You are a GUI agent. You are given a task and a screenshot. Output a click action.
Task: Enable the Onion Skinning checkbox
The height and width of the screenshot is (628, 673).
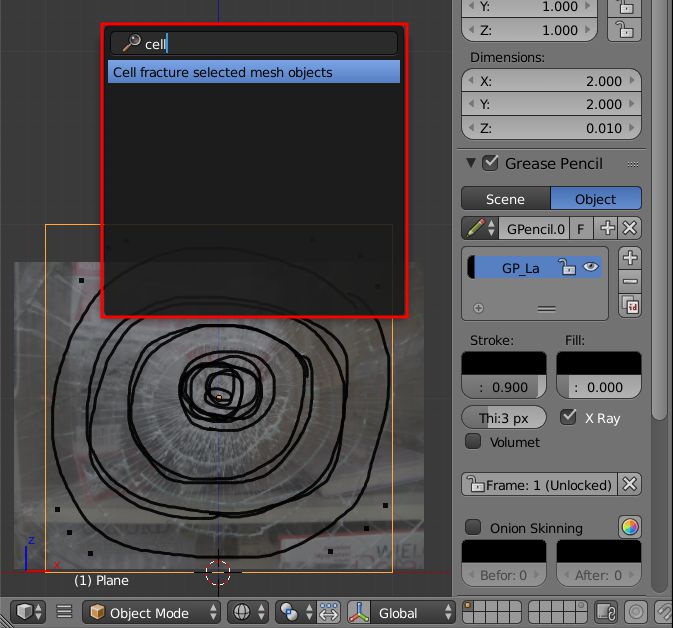[x=473, y=527]
